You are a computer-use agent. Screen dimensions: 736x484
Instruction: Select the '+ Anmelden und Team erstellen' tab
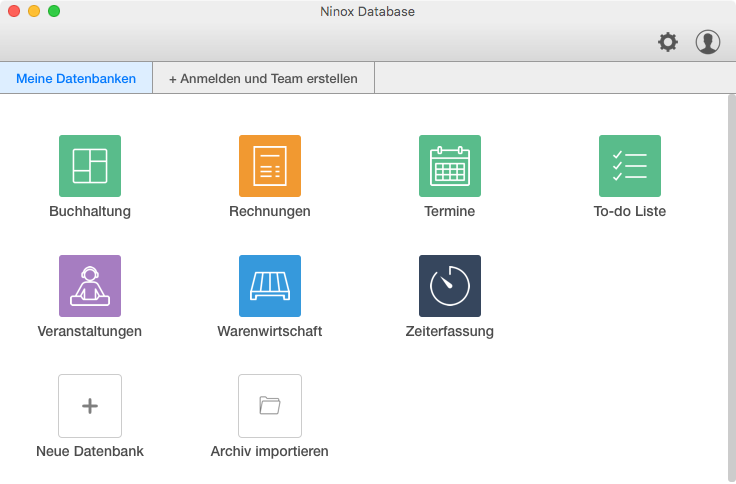click(263, 78)
